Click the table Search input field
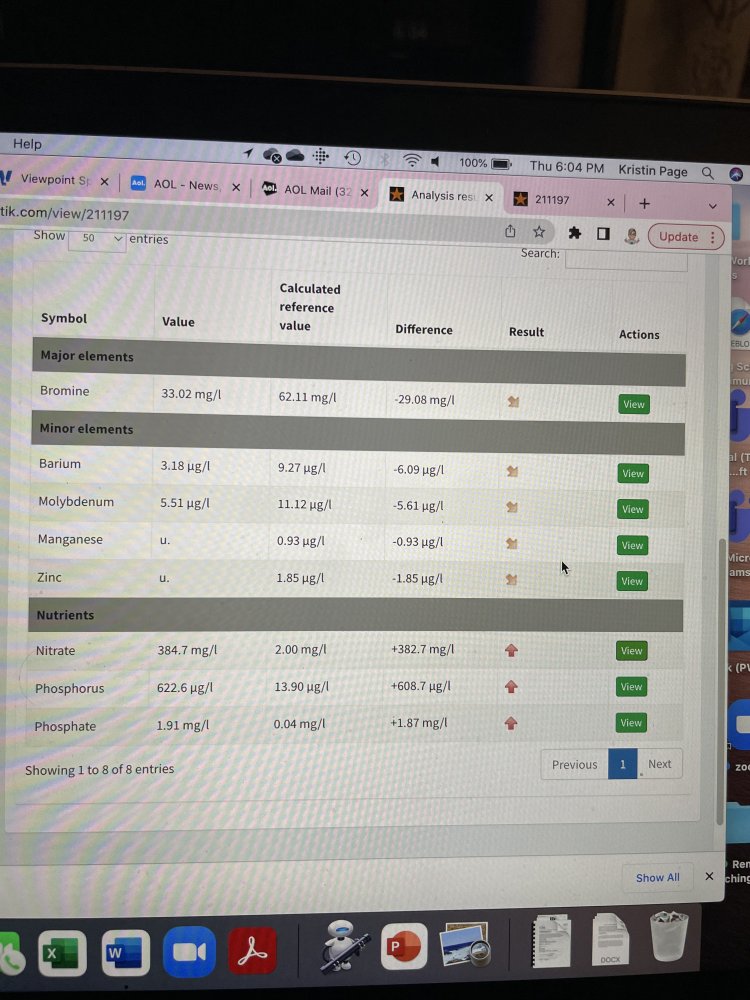The width and height of the screenshot is (750, 1000). click(x=626, y=259)
